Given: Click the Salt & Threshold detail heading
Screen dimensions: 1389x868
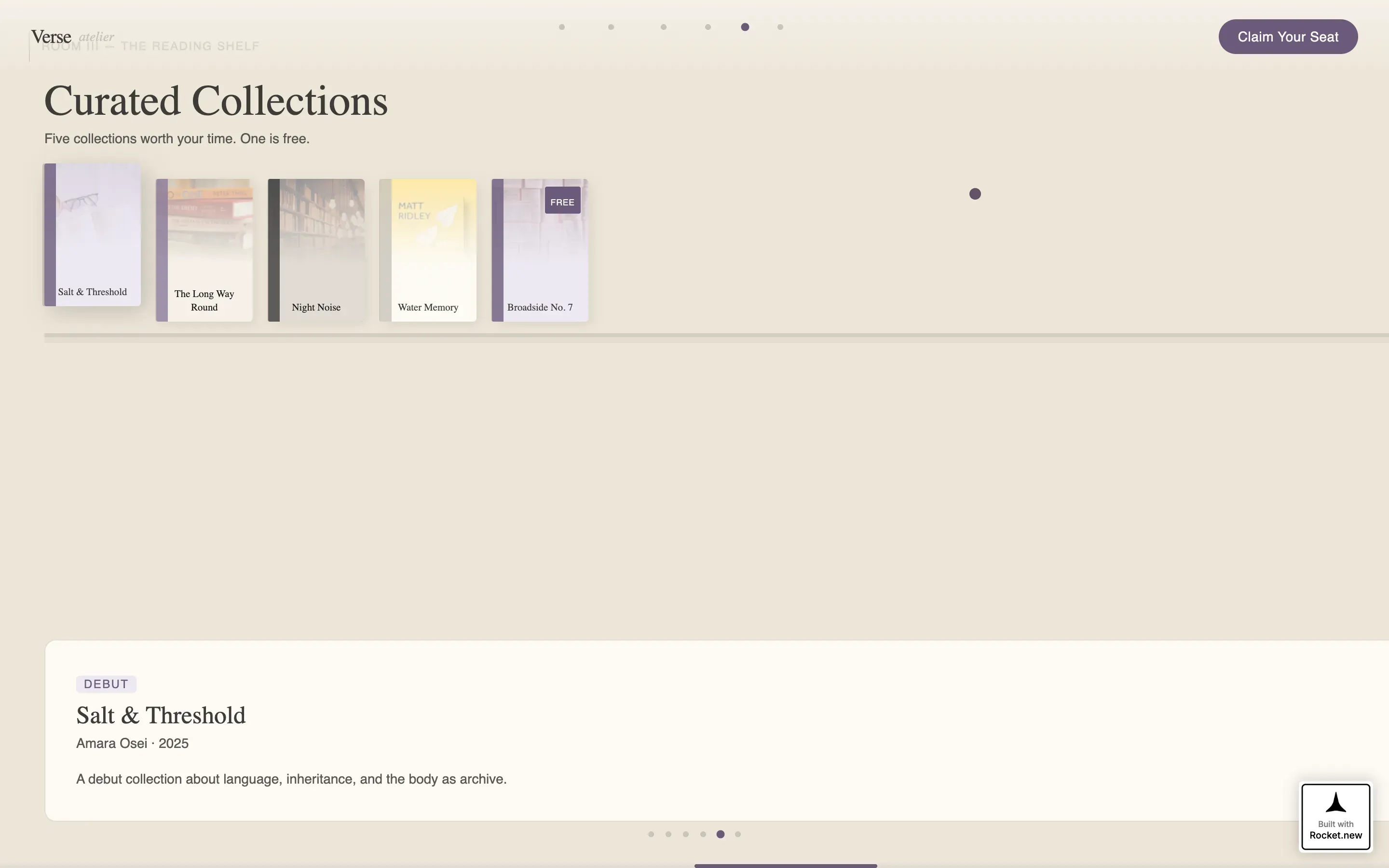Looking at the screenshot, I should pos(161,715).
